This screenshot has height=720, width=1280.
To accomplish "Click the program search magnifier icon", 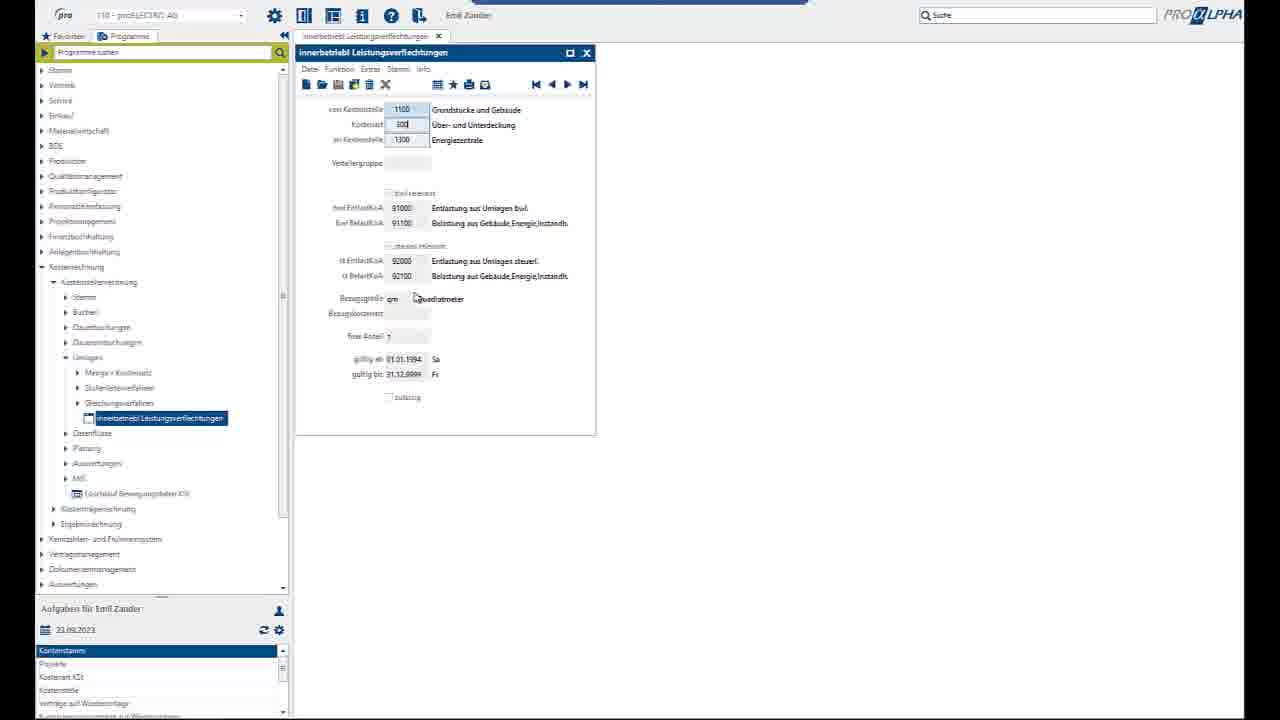I will [280, 52].
